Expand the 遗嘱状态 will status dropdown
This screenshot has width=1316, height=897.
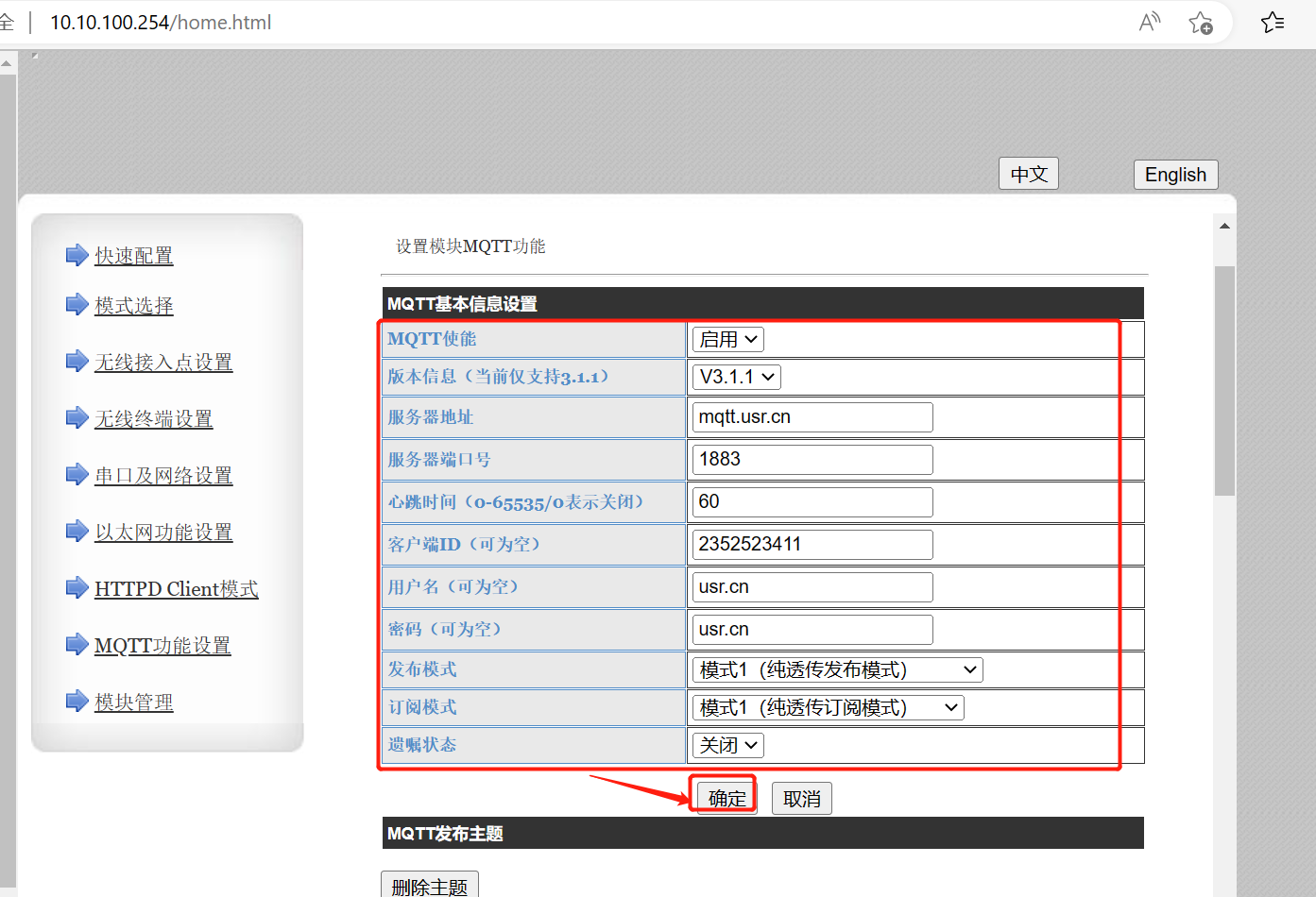click(727, 745)
